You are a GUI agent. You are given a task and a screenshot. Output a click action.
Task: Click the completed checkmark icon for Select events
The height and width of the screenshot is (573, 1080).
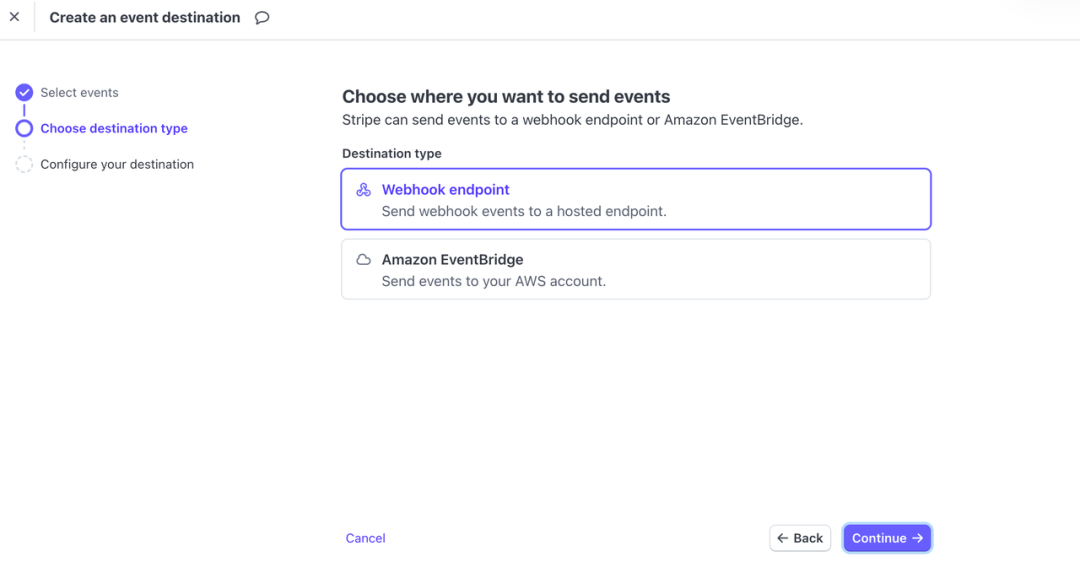[x=24, y=93]
